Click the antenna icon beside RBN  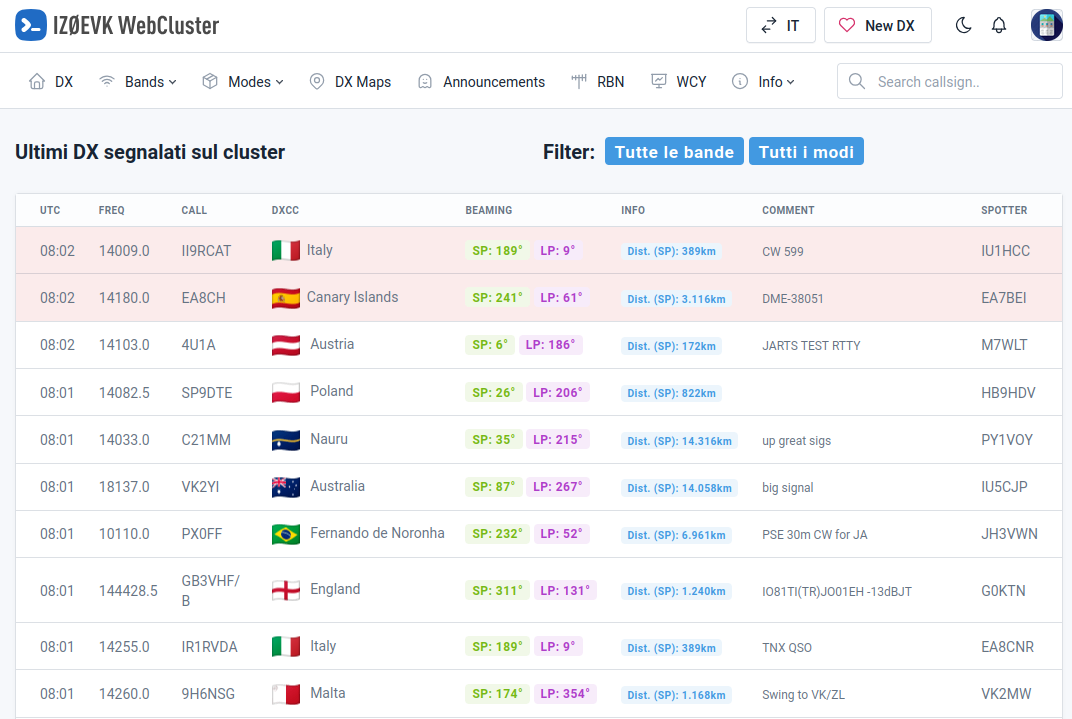[579, 82]
